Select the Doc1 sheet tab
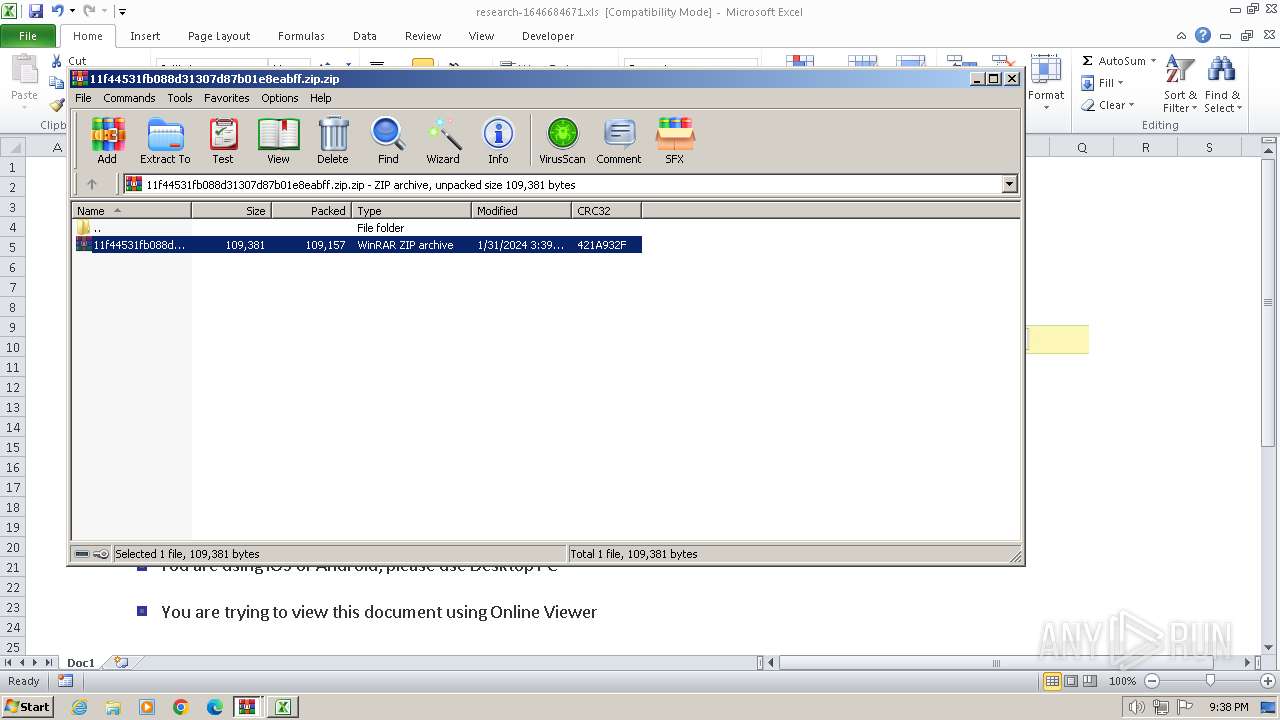This screenshot has width=1280, height=720. click(81, 662)
